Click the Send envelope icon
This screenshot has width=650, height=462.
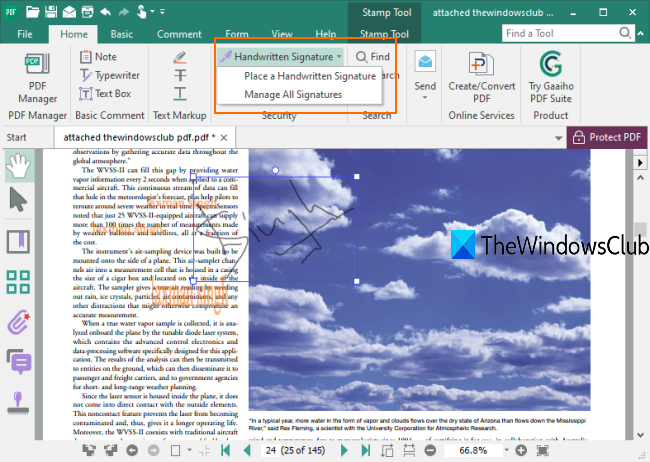[x=425, y=62]
